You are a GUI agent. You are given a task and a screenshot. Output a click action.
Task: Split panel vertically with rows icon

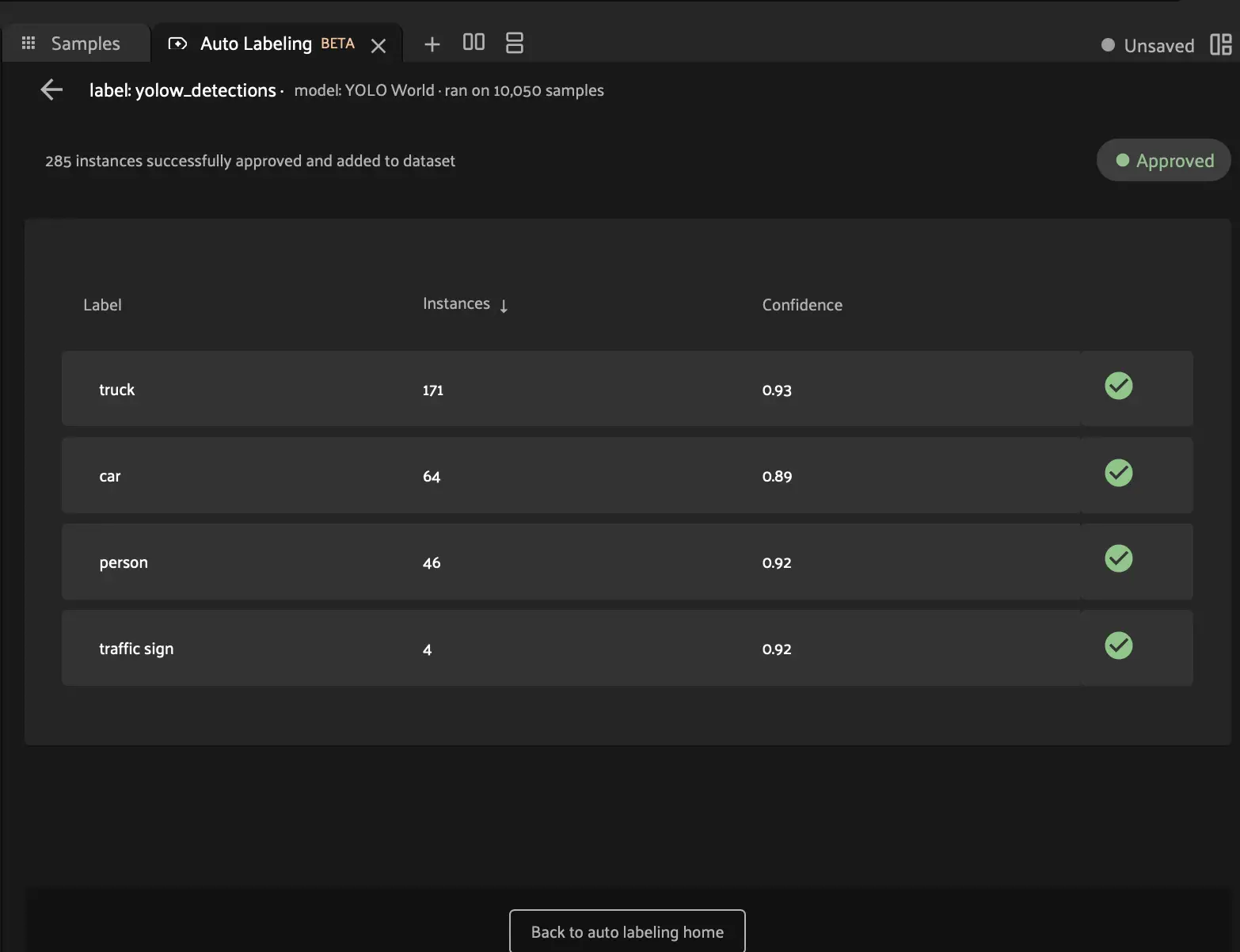(x=515, y=43)
